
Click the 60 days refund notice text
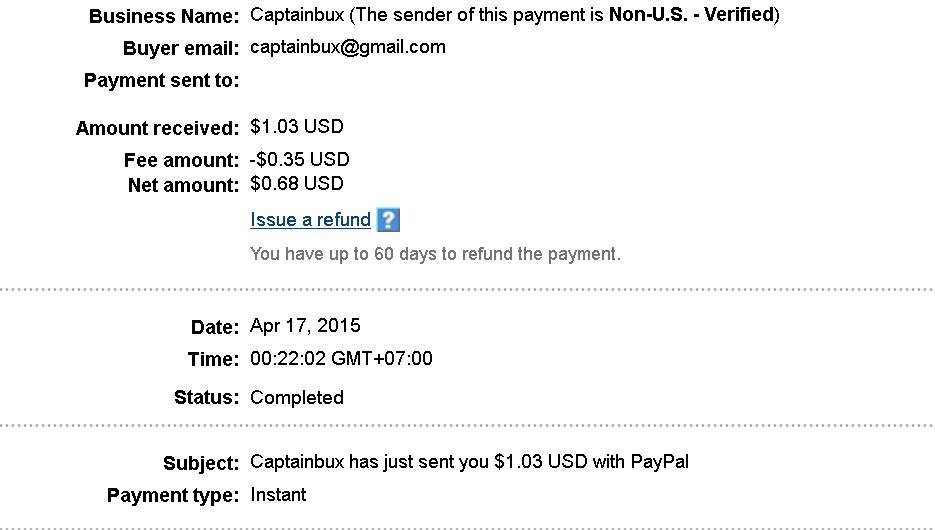tap(435, 254)
